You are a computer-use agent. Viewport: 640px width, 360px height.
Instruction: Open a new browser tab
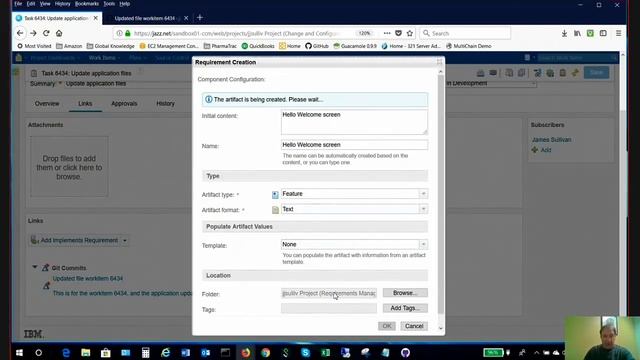point(200,18)
